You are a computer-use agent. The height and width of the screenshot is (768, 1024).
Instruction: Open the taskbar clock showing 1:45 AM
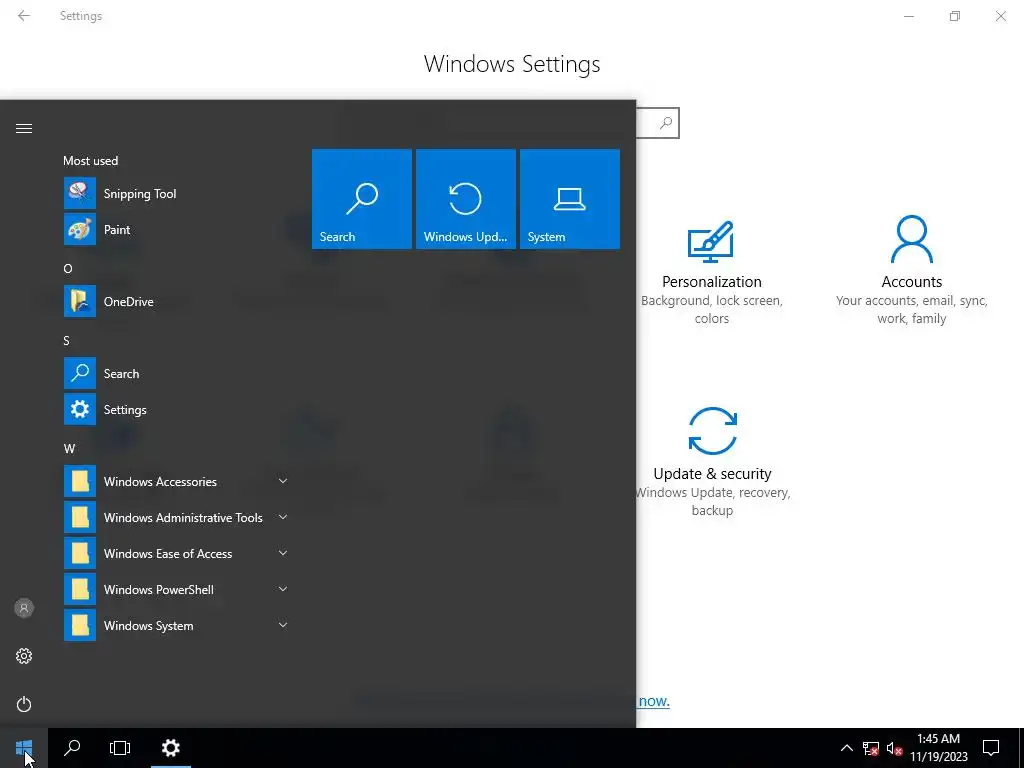(x=938, y=748)
